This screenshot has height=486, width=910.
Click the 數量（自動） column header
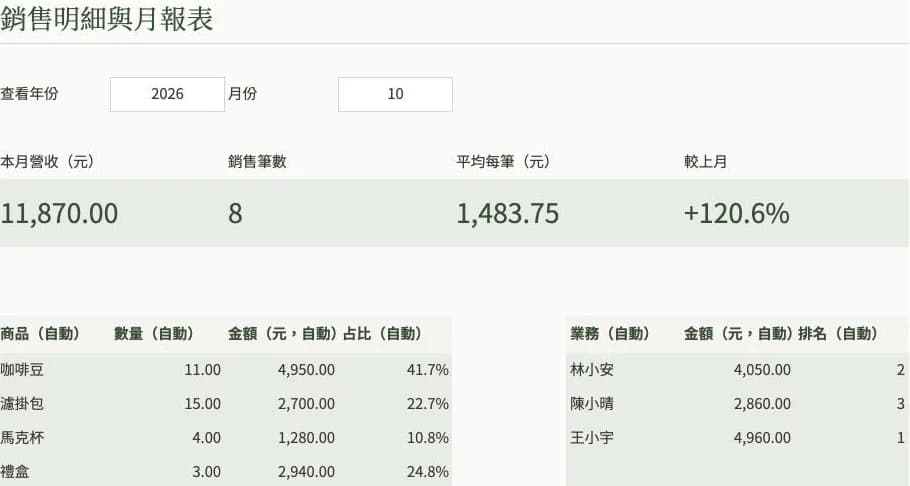154,333
